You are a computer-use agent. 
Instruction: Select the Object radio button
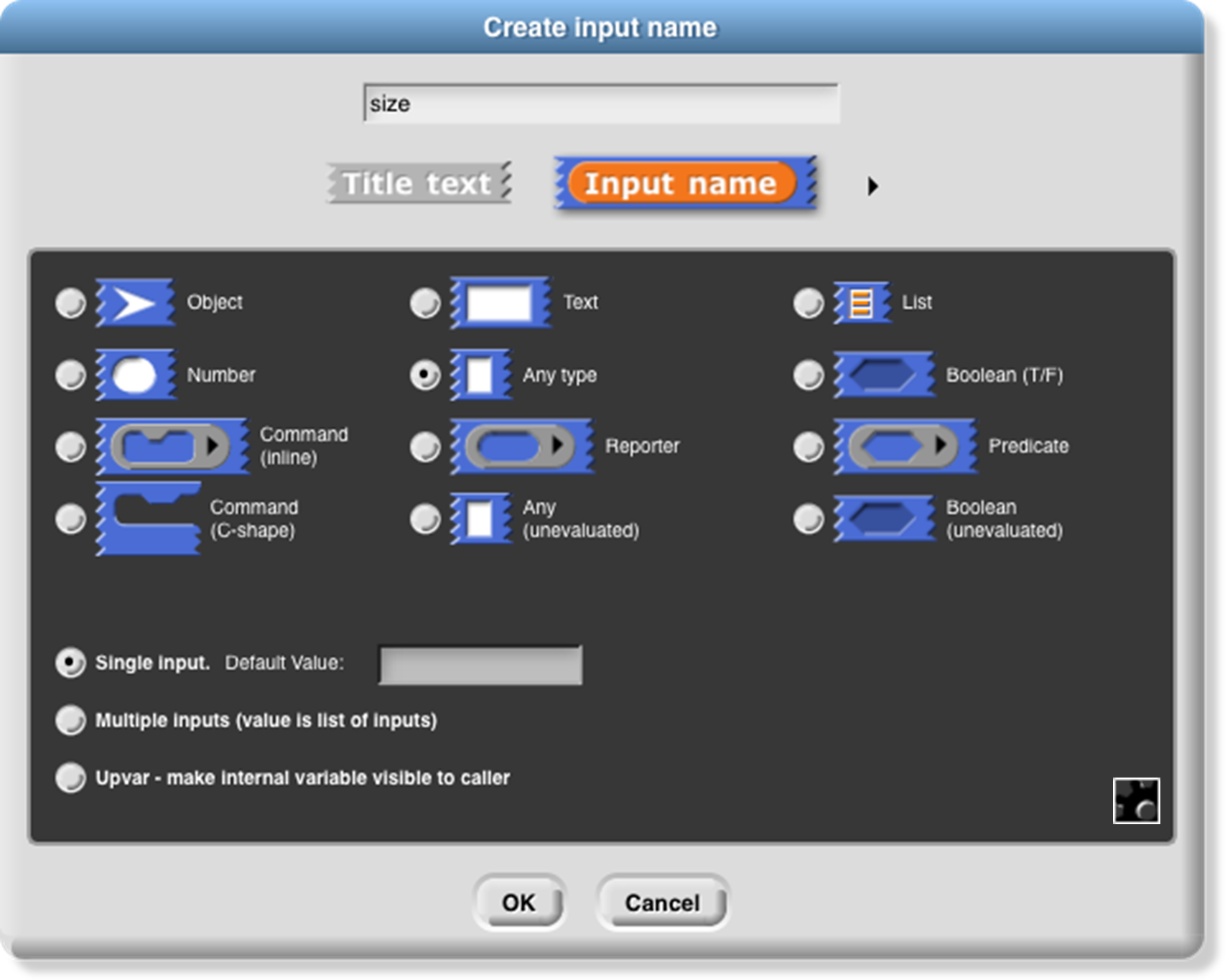coord(70,303)
